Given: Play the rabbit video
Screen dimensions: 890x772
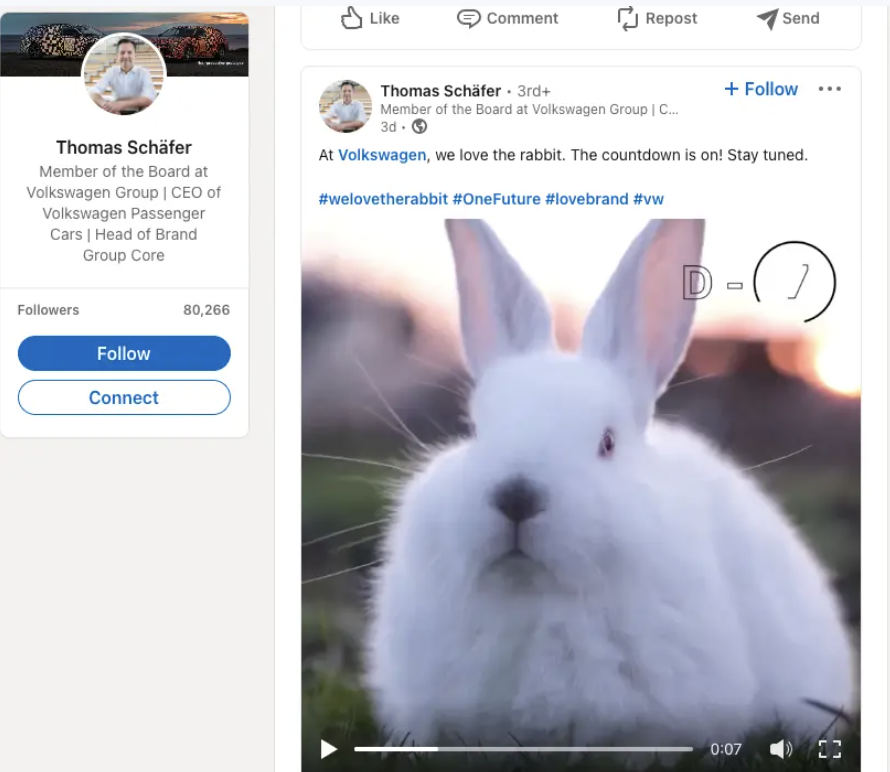Looking at the screenshot, I should point(329,749).
